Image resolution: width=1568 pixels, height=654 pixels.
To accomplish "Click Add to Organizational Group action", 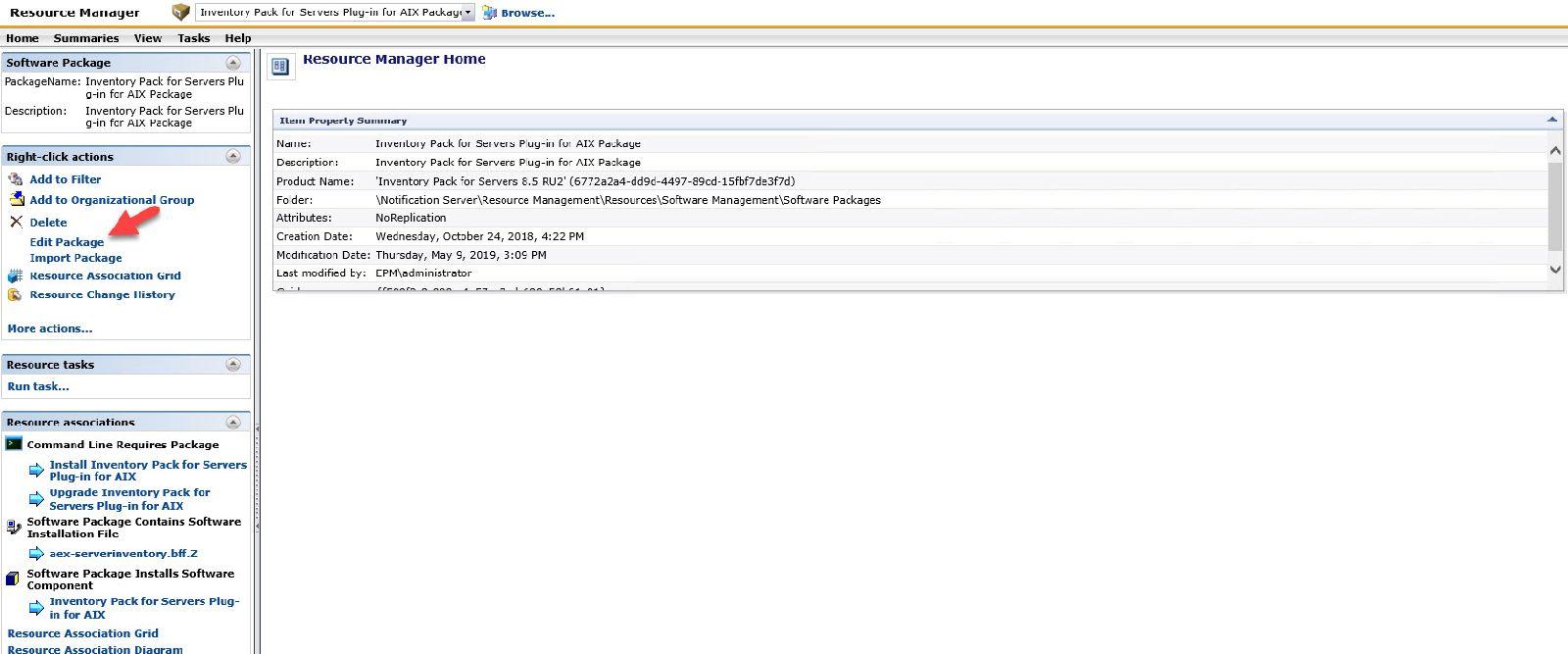I will point(112,200).
